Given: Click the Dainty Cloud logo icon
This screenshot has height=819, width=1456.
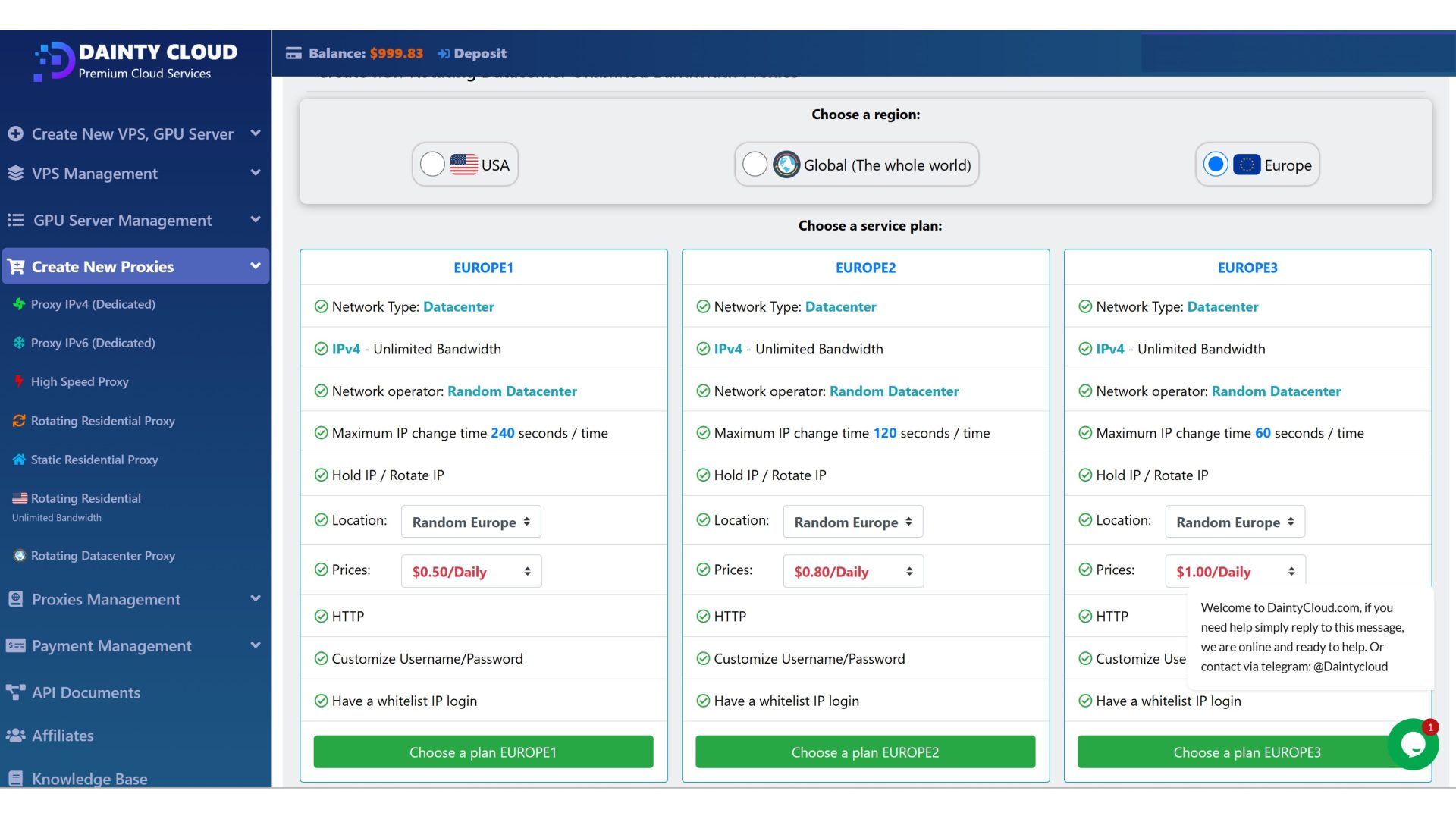Looking at the screenshot, I should point(54,61).
